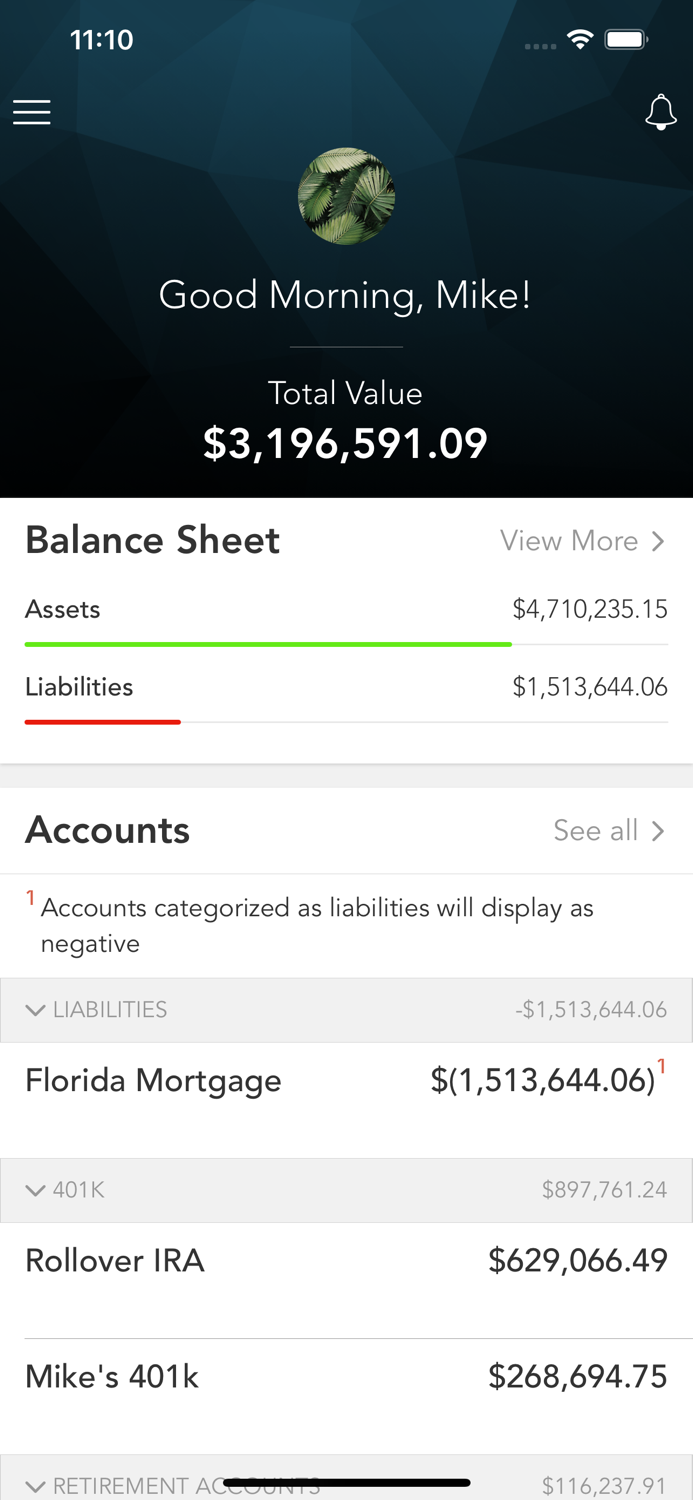Click the red footnote marker next to Florida Mortgage
This screenshot has height=1500, width=693.
661,1067
